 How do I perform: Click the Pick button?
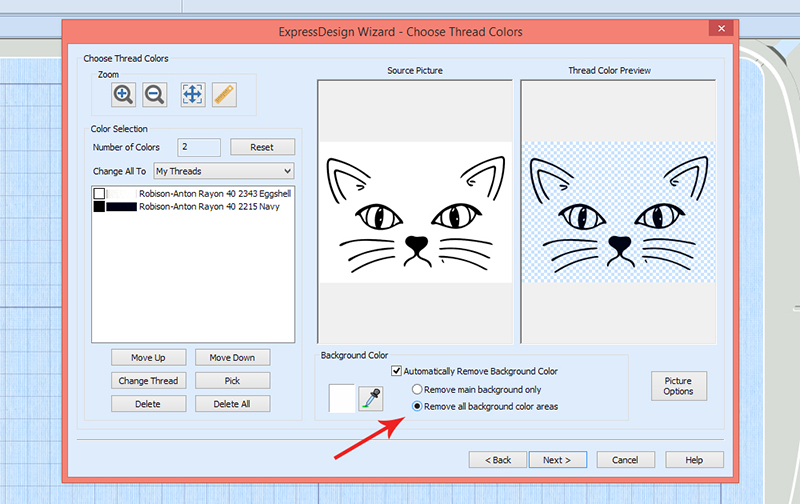coord(232,381)
